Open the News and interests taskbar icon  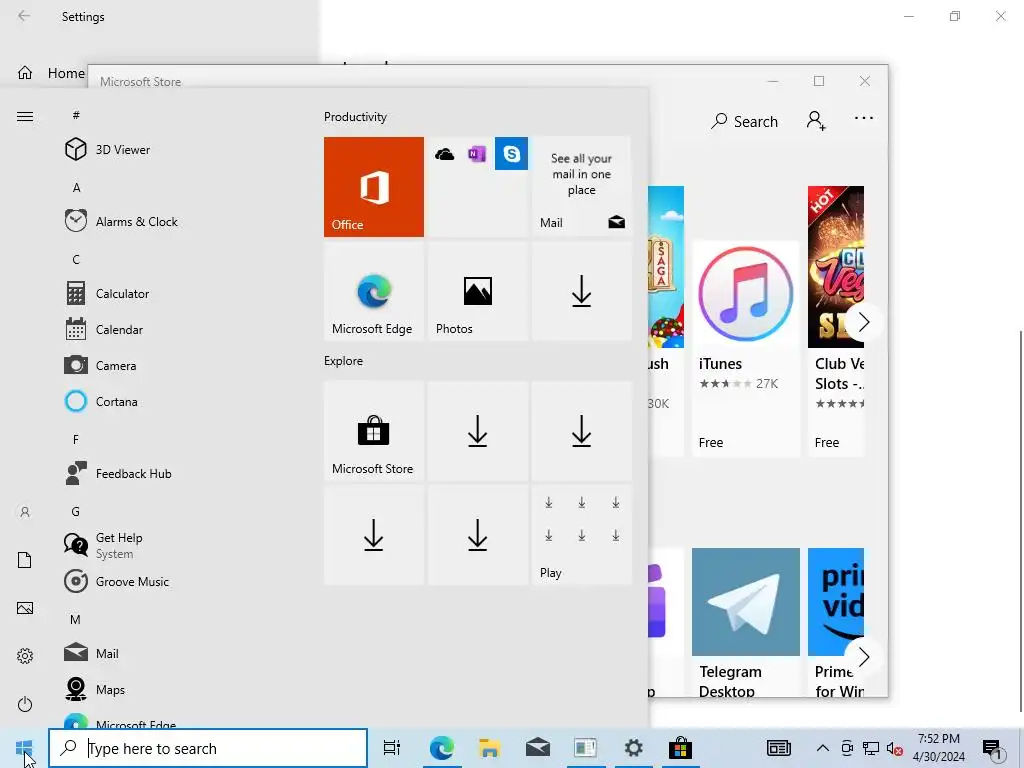pyautogui.click(x=778, y=748)
